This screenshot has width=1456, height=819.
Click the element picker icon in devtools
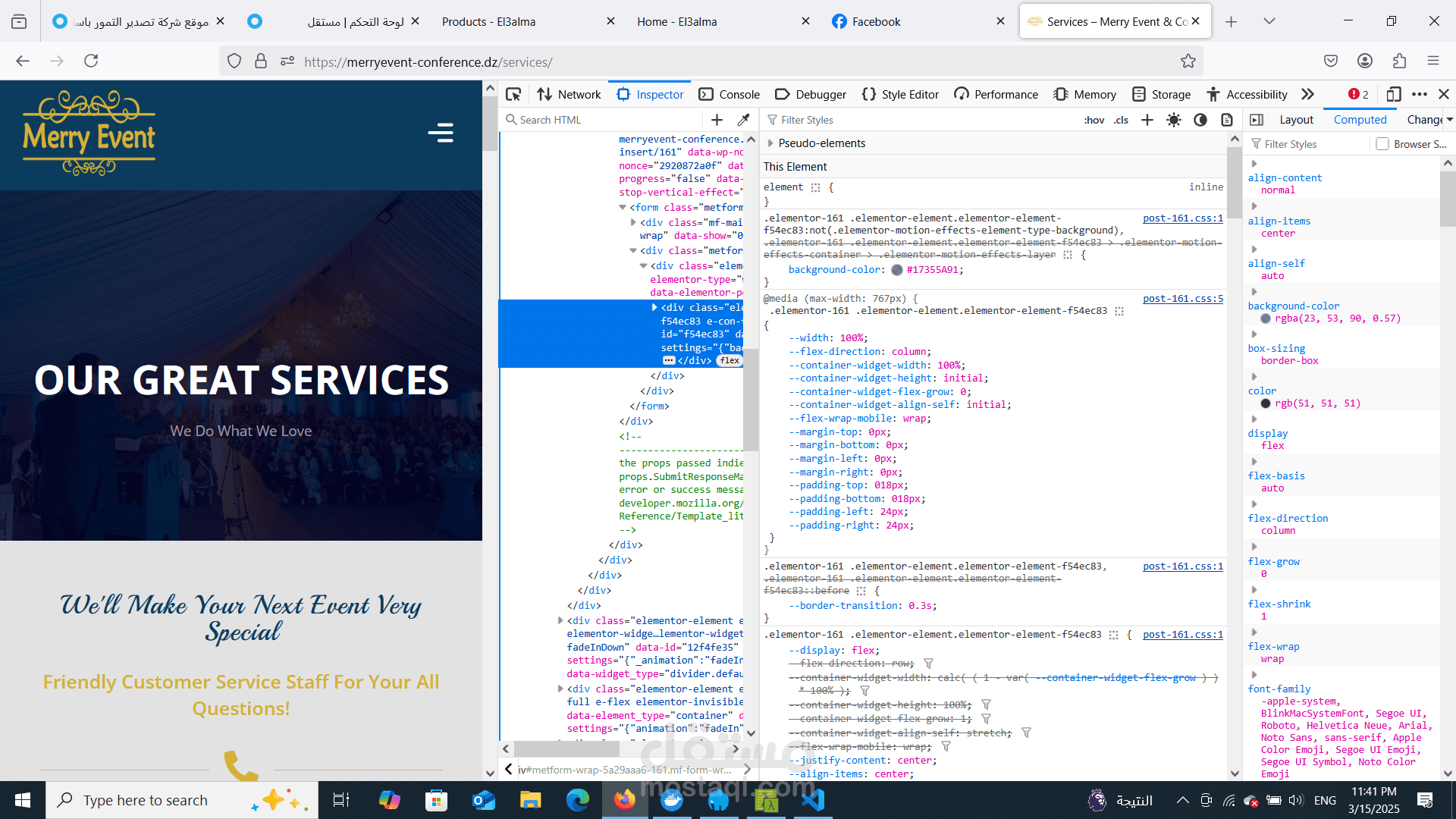[513, 94]
